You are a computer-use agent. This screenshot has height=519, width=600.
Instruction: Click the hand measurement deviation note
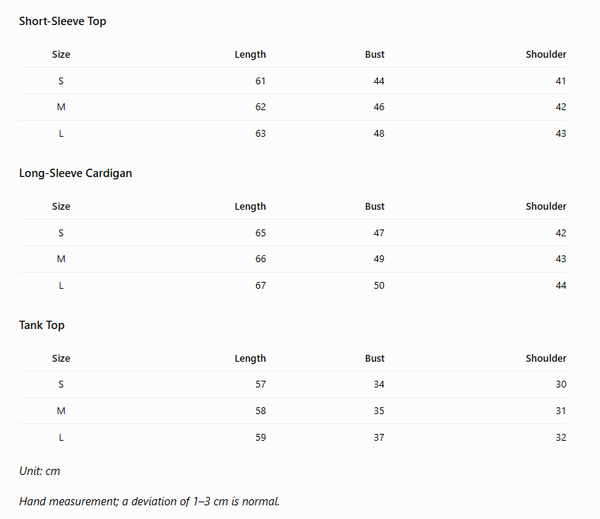point(149,501)
